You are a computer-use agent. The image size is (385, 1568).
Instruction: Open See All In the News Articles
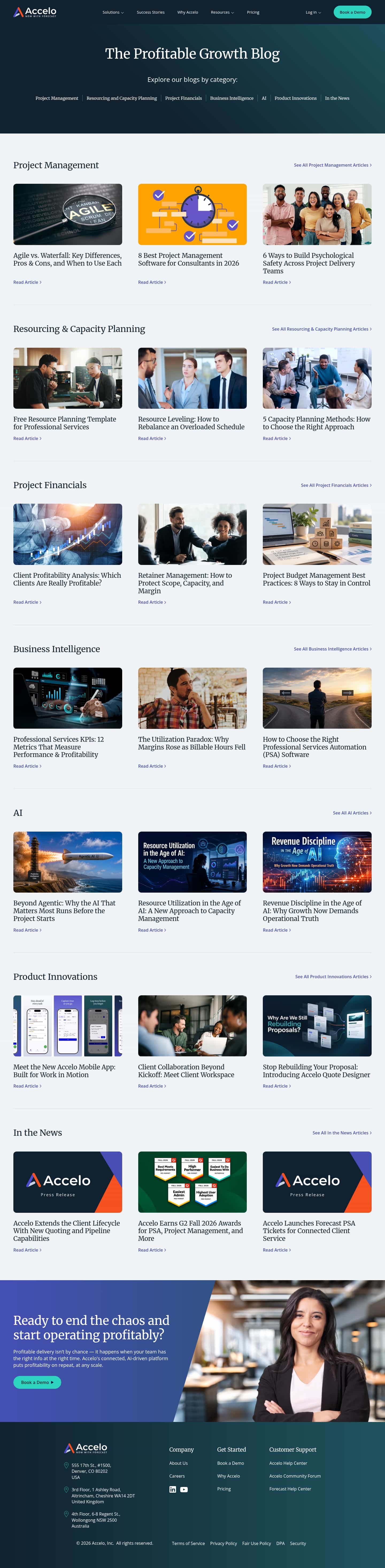point(342,1133)
